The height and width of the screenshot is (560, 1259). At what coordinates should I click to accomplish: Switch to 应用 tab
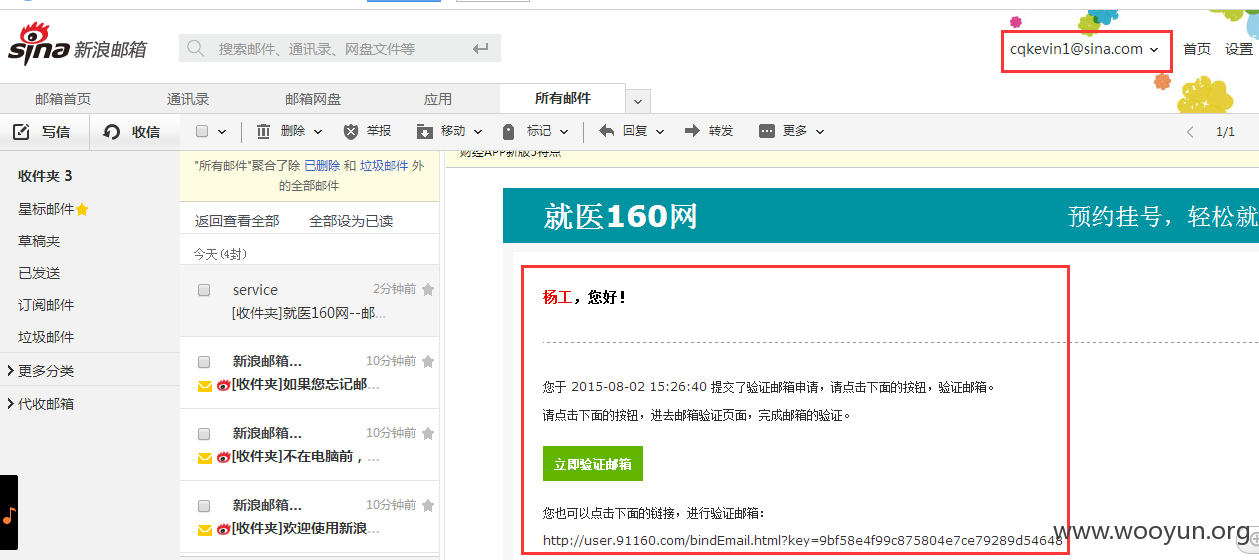438,99
